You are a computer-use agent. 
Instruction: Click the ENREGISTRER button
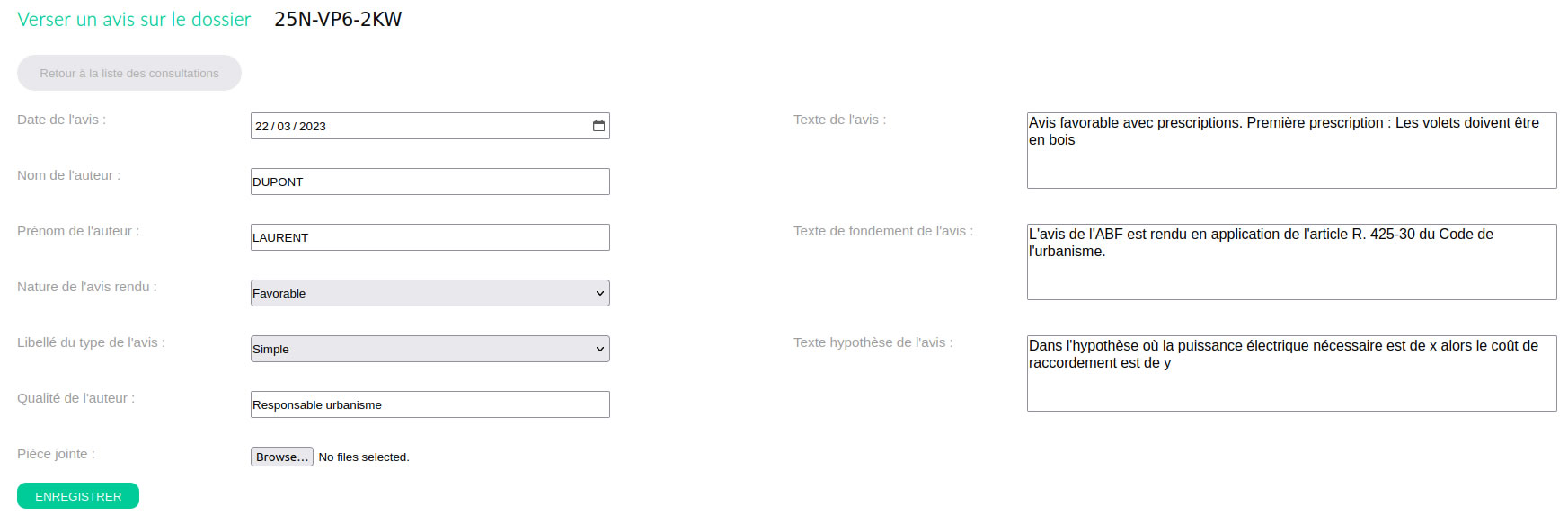coord(78,496)
